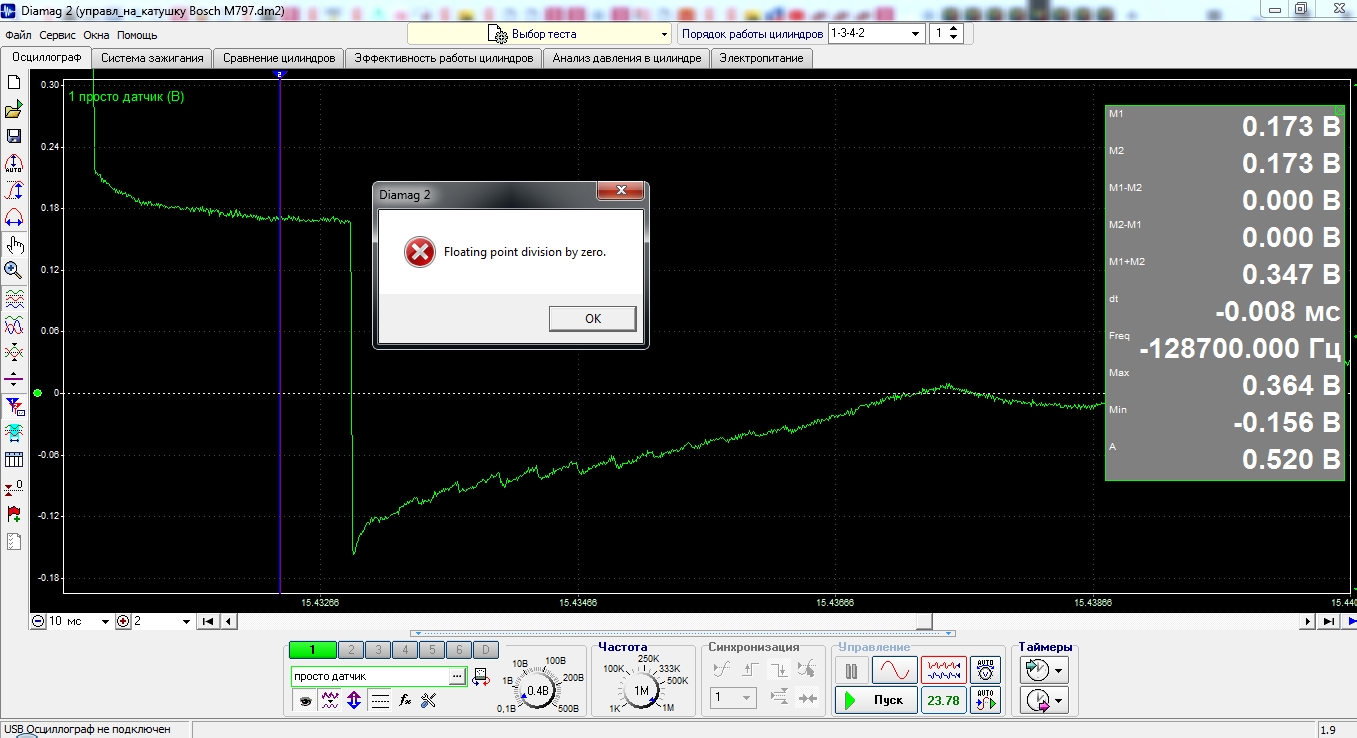This screenshot has height=738, width=1357.
Task: Click the pause button in Управление
Action: coord(852,670)
